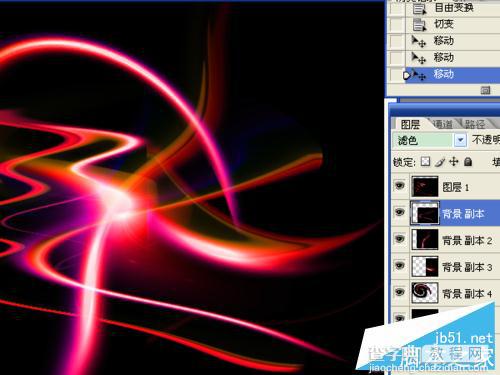Click the small icon at history panel bottom
Viewport: 500px width, 375px height.
point(485,90)
